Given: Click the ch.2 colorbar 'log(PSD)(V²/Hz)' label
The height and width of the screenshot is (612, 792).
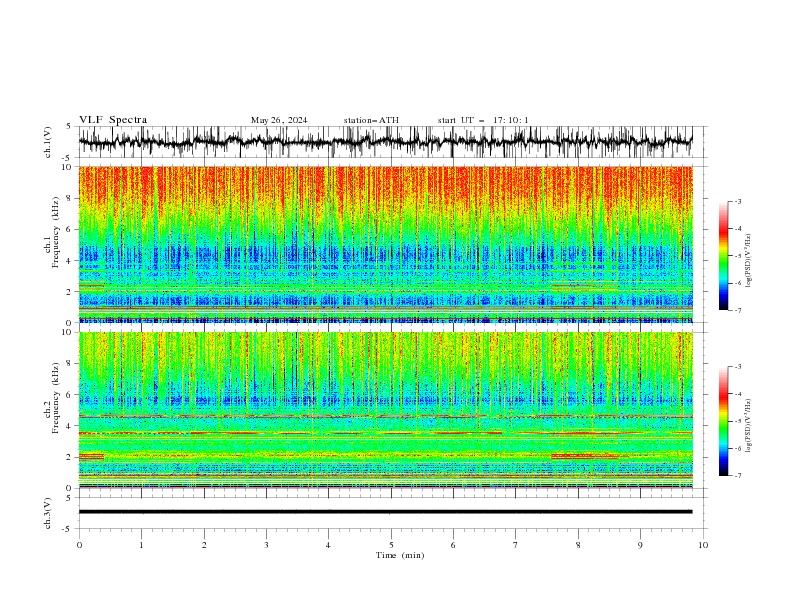Looking at the screenshot, I should (x=748, y=426).
